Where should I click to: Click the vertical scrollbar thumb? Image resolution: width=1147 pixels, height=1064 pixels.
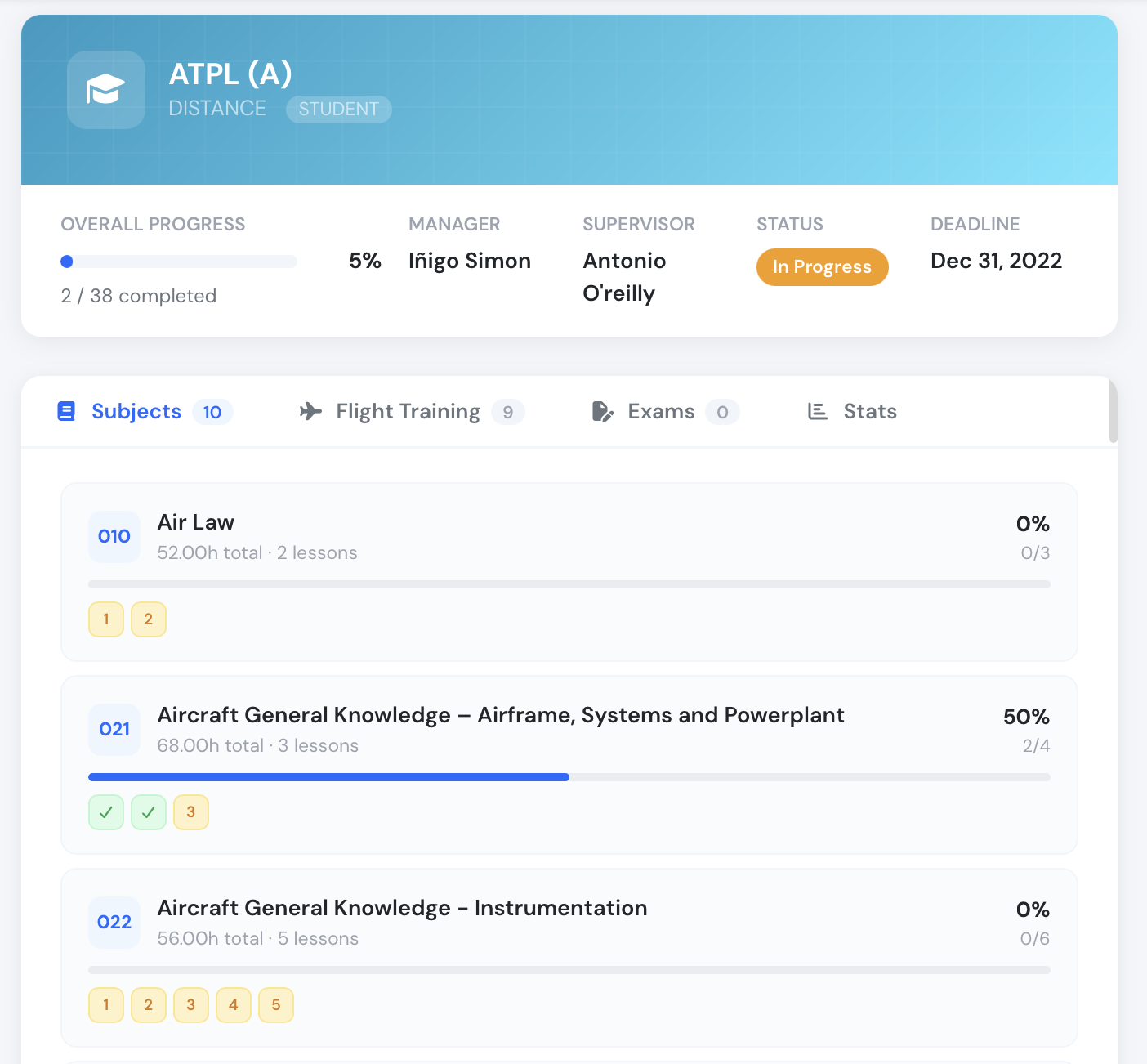[1113, 411]
